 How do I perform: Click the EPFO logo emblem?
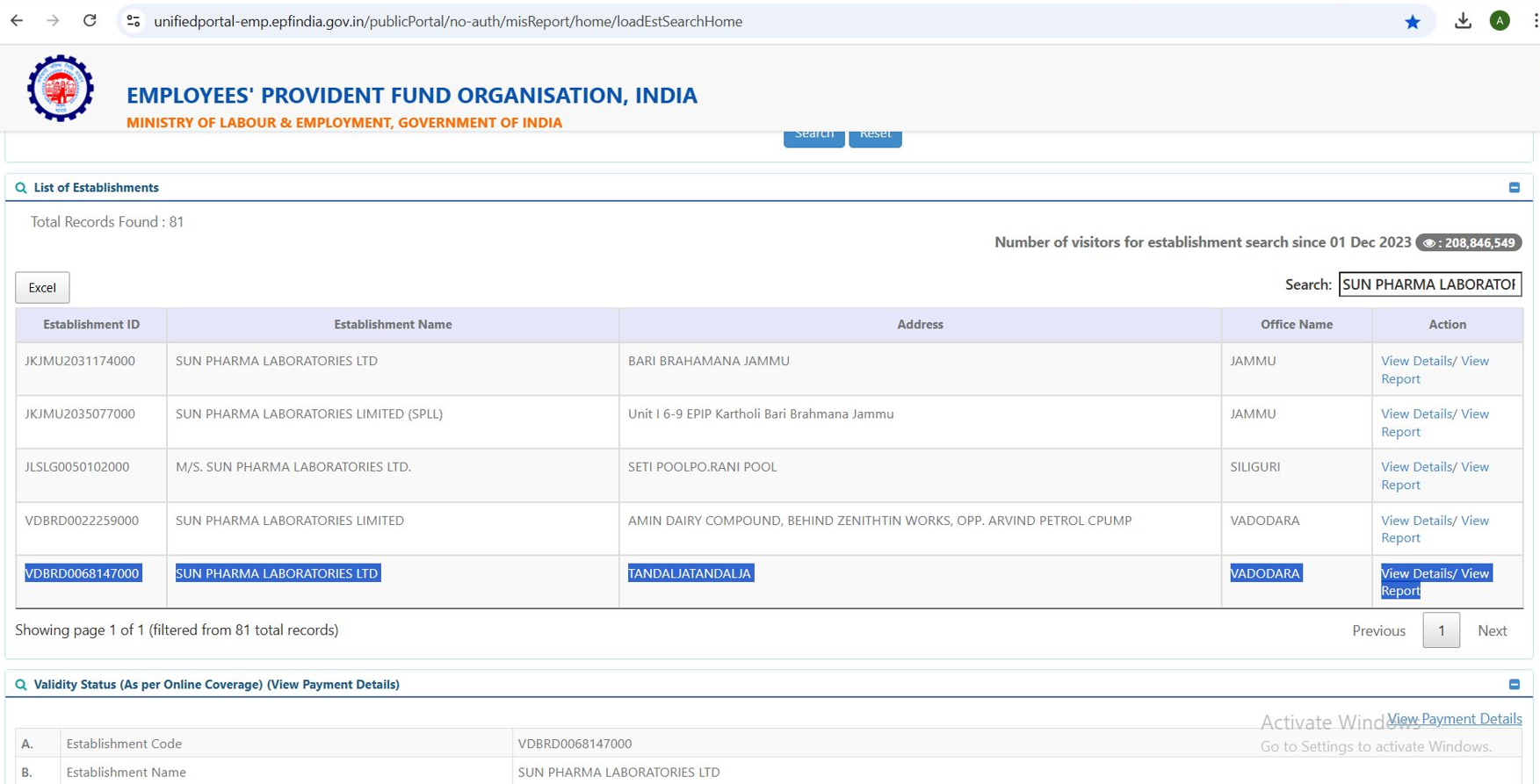tap(61, 89)
